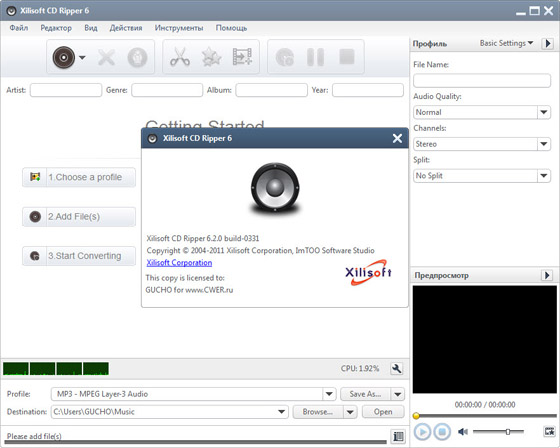
Task: Click the Album input field
Action: pos(271,90)
